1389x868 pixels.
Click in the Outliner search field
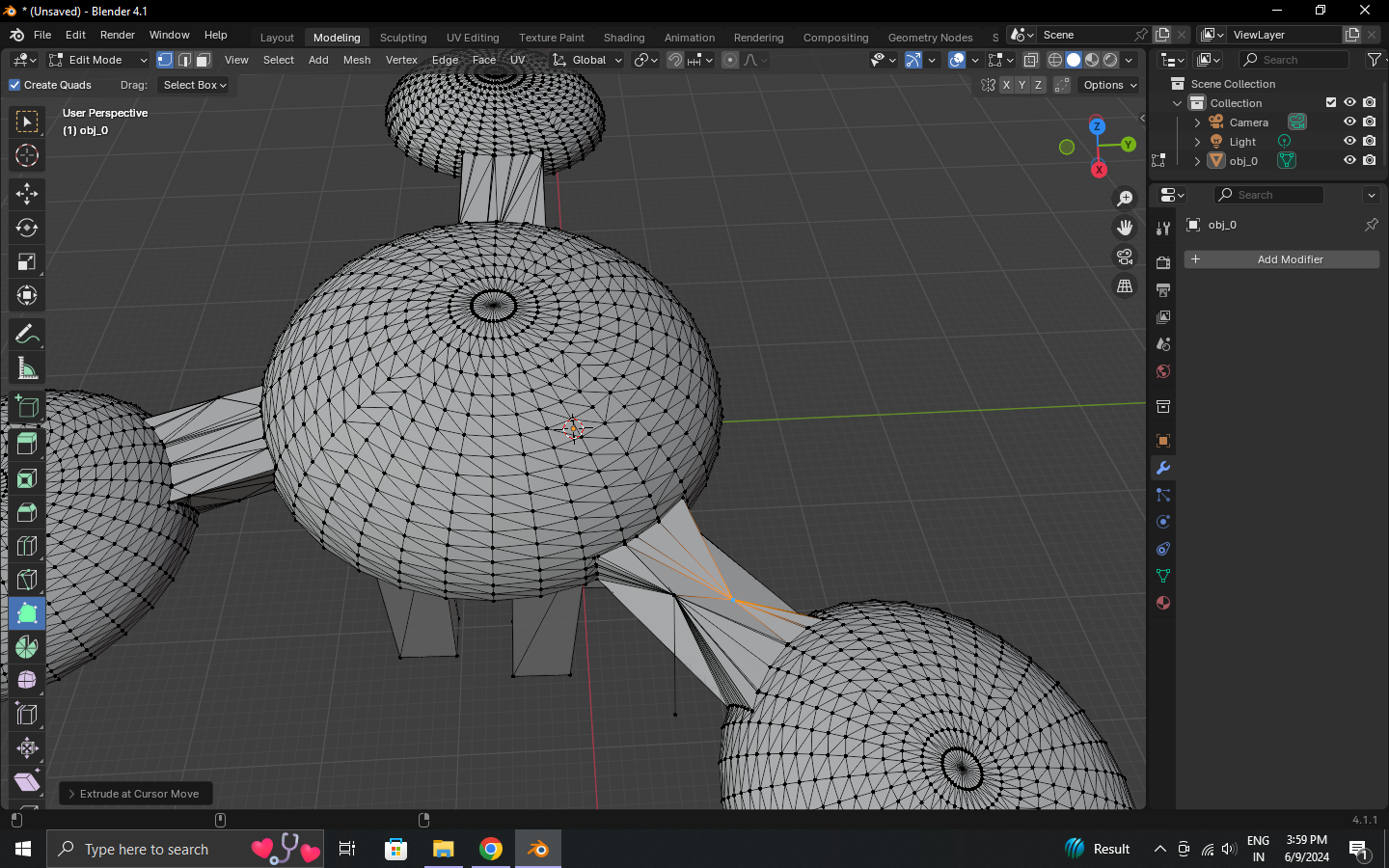pos(1294,60)
